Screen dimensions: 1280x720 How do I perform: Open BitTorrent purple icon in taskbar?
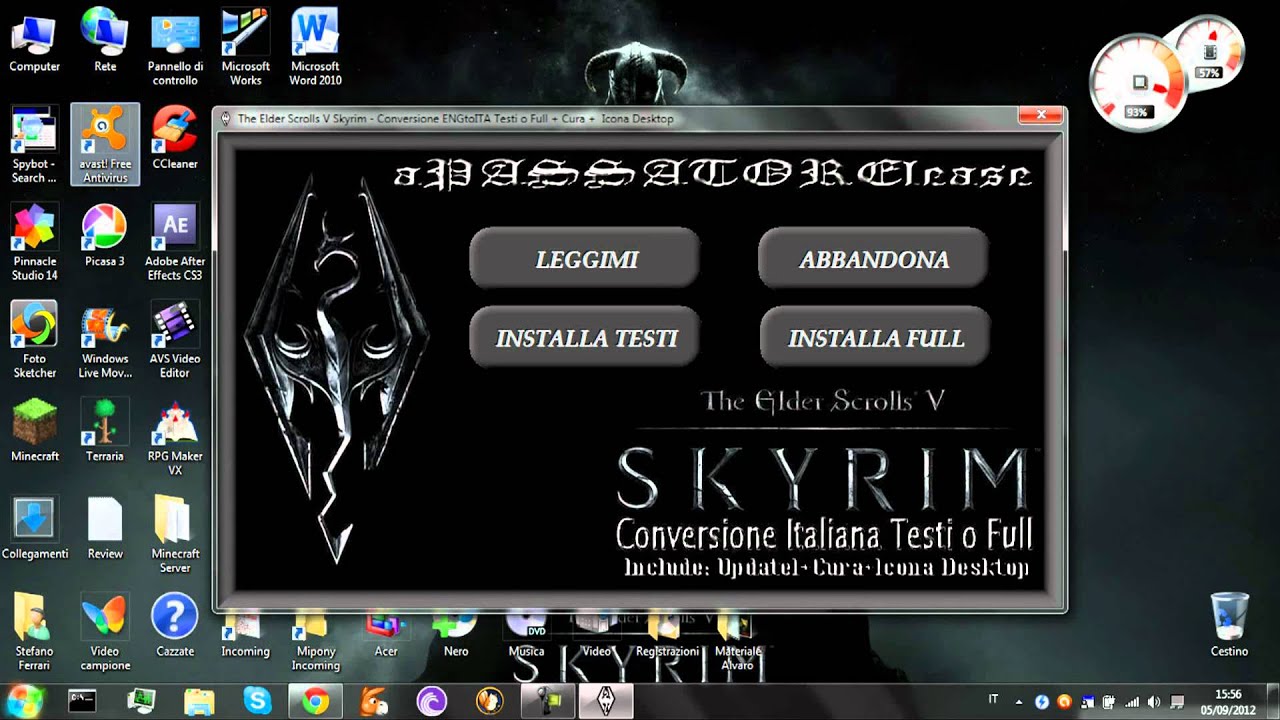tap(432, 701)
